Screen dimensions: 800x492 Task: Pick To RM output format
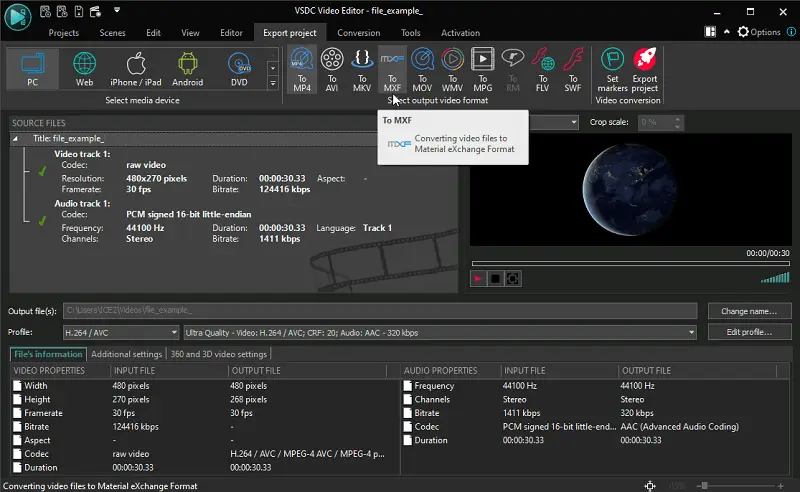(513, 69)
